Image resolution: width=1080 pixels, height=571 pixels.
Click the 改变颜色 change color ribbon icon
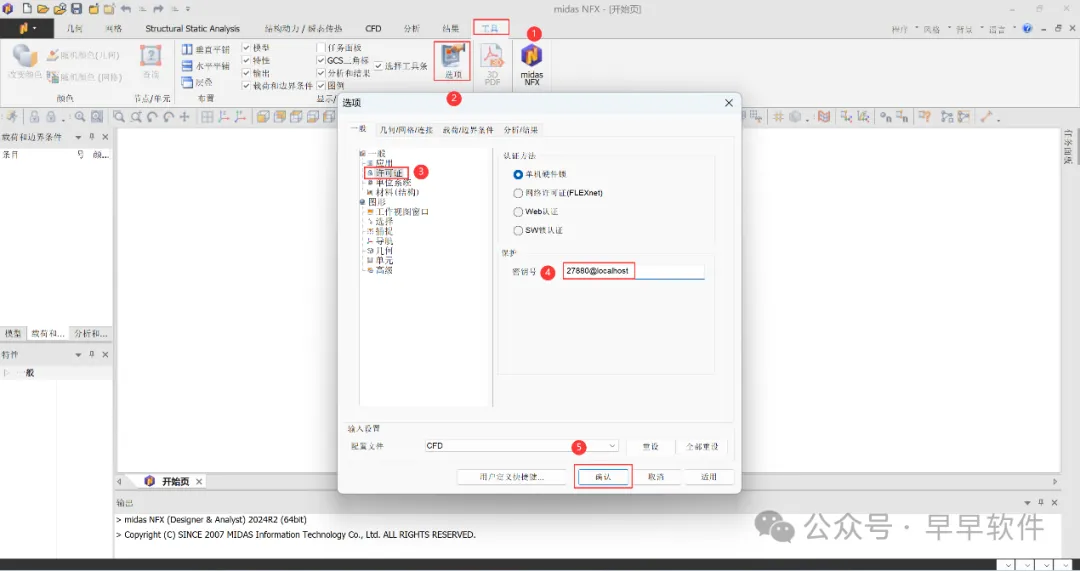point(25,62)
